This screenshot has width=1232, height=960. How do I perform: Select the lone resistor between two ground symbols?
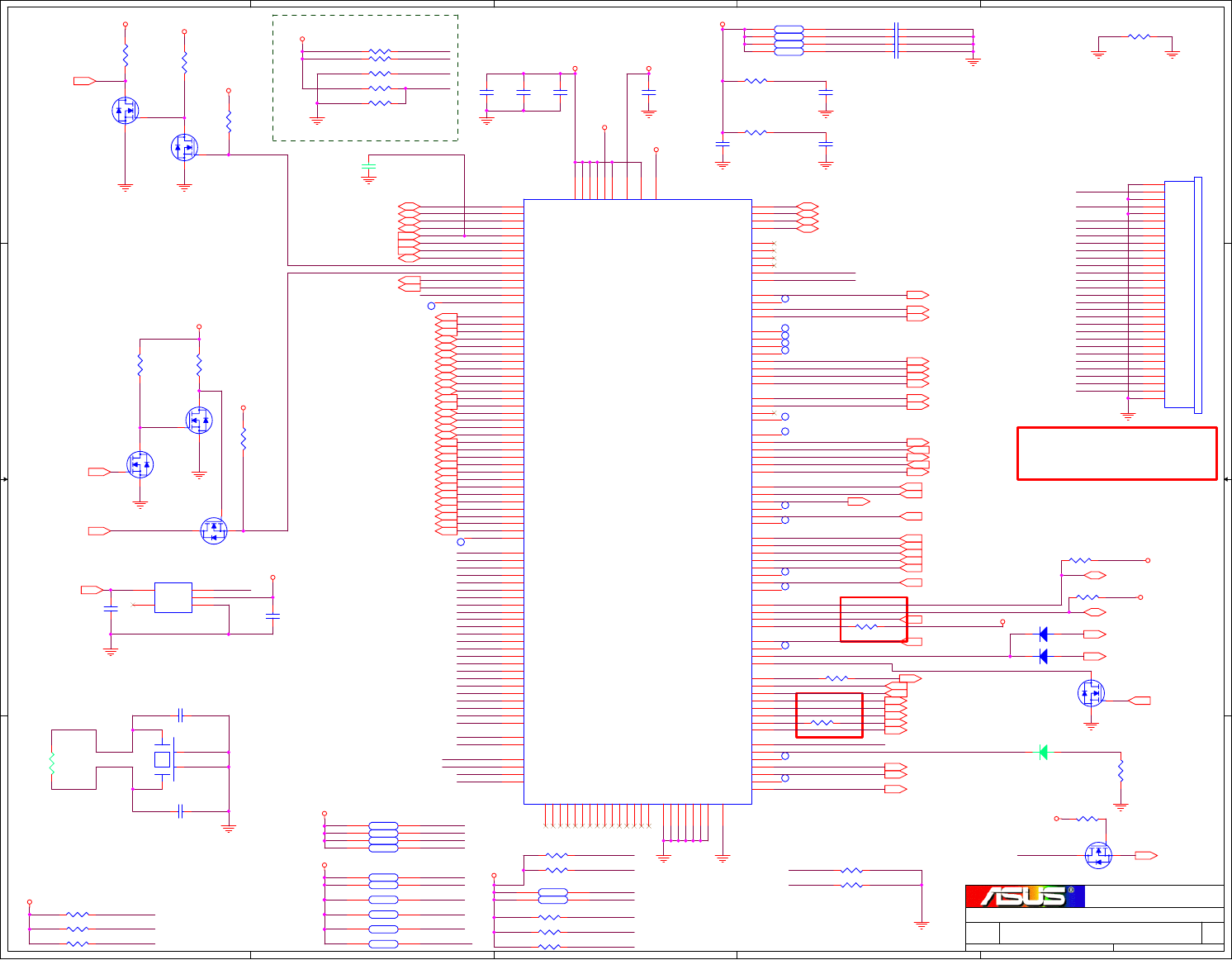tap(1139, 36)
